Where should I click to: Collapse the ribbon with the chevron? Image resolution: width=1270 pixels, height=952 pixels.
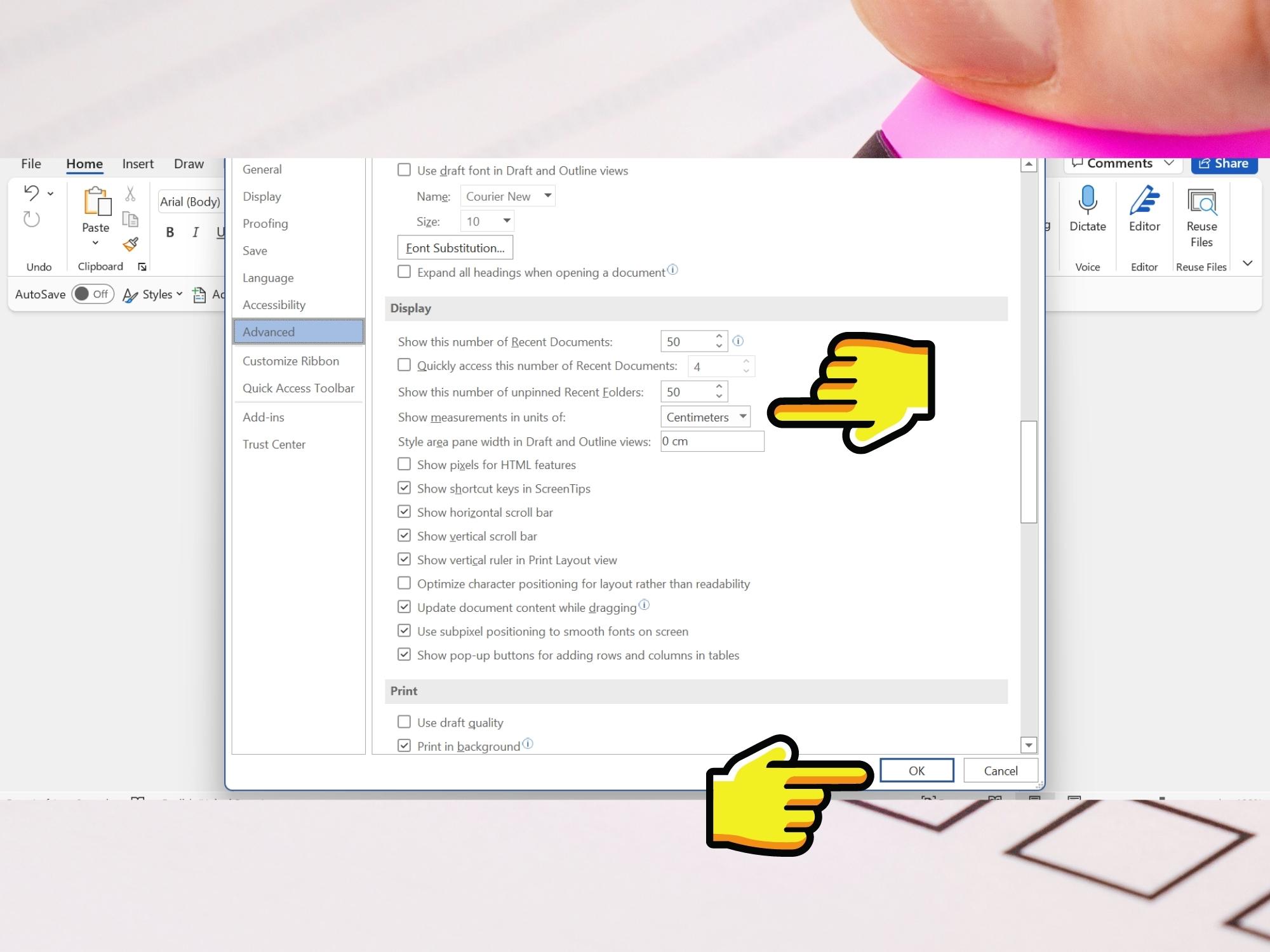tap(1248, 263)
